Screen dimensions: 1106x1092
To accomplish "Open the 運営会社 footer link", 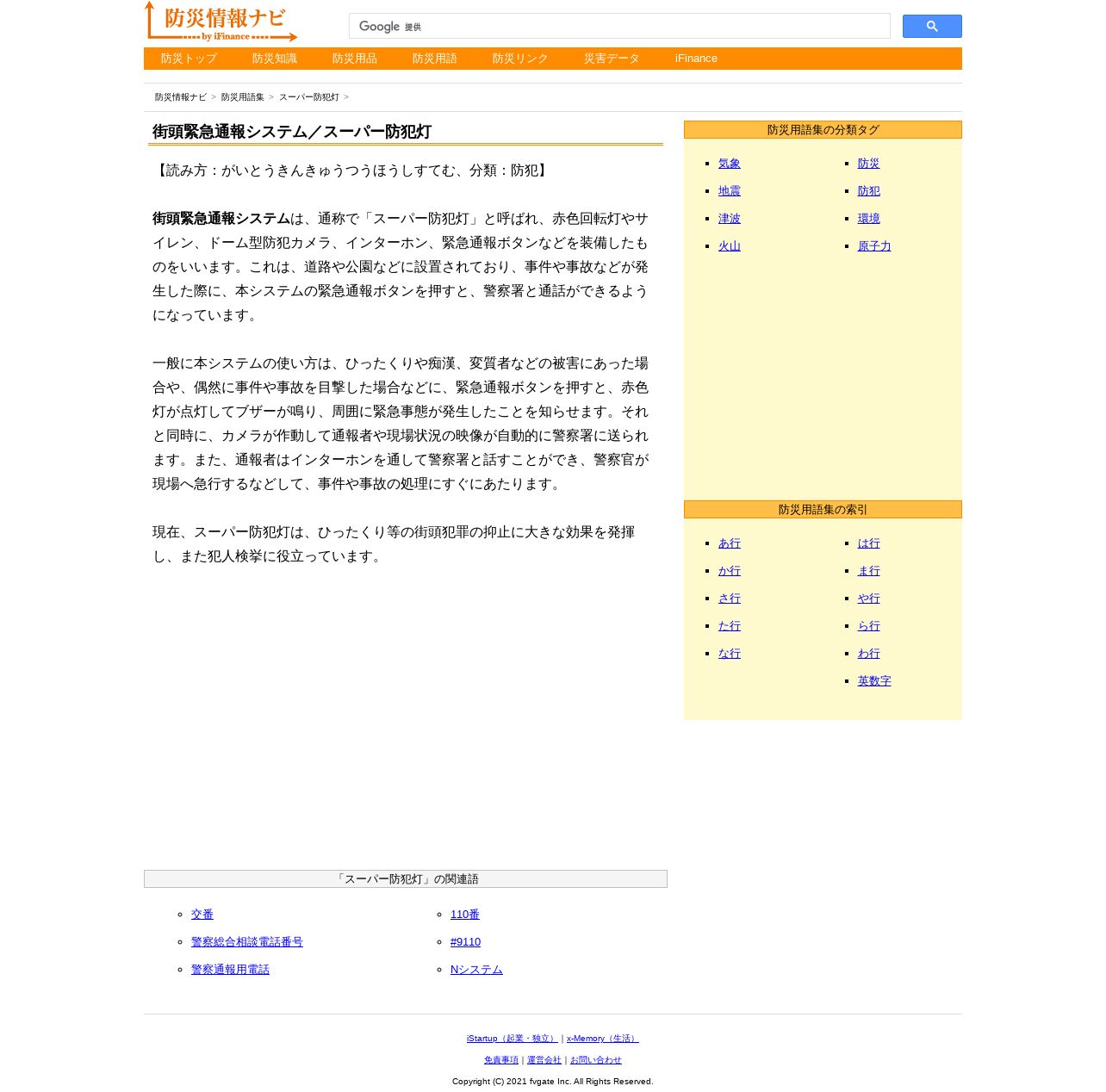I will (x=544, y=1060).
